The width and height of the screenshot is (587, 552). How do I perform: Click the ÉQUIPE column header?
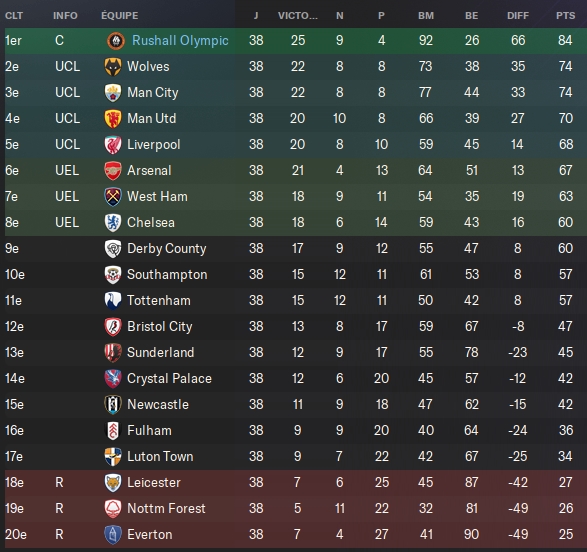click(119, 15)
